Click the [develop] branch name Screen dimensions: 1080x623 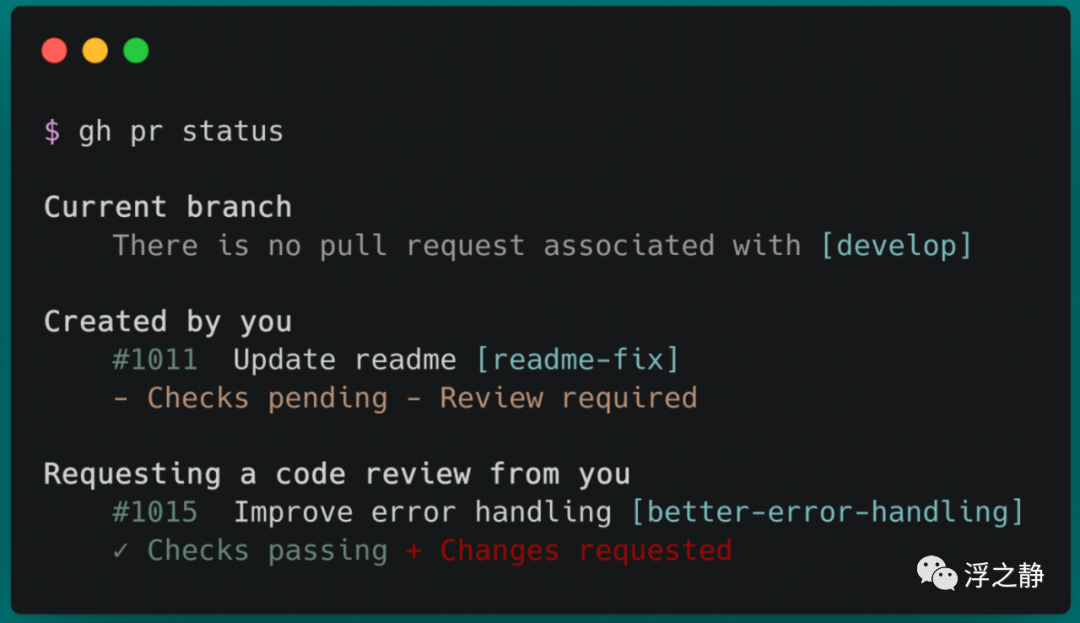click(896, 245)
